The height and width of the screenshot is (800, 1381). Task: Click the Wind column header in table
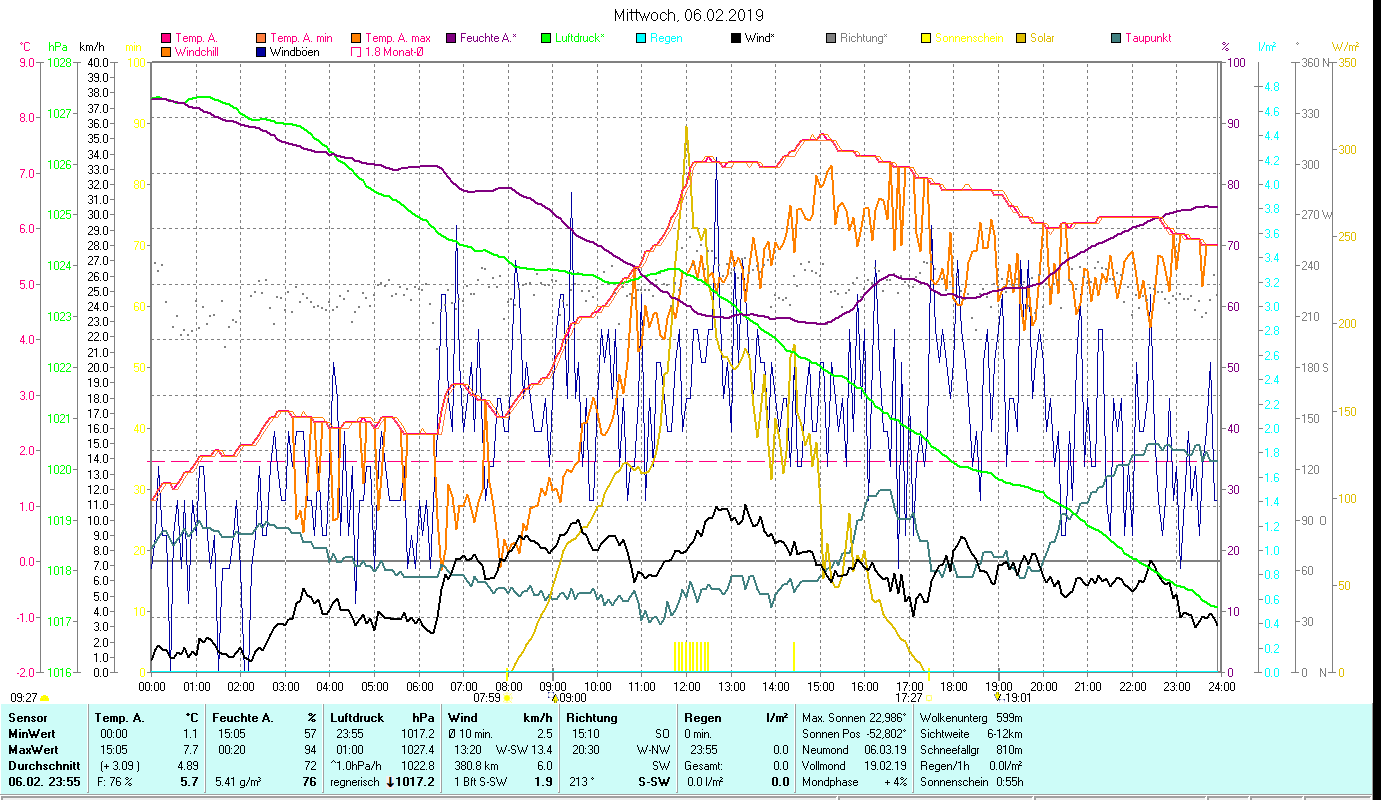point(464,718)
